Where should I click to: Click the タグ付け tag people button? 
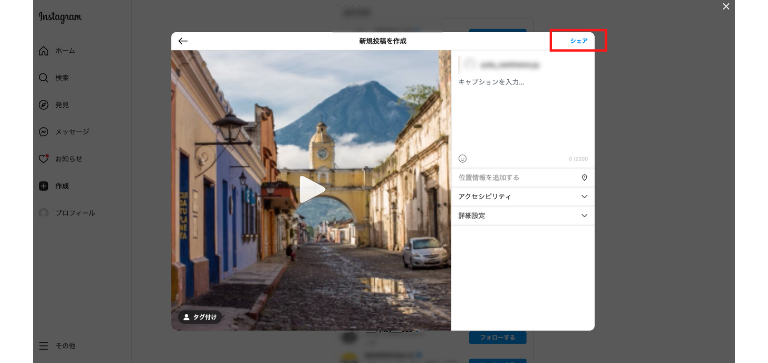[199, 317]
